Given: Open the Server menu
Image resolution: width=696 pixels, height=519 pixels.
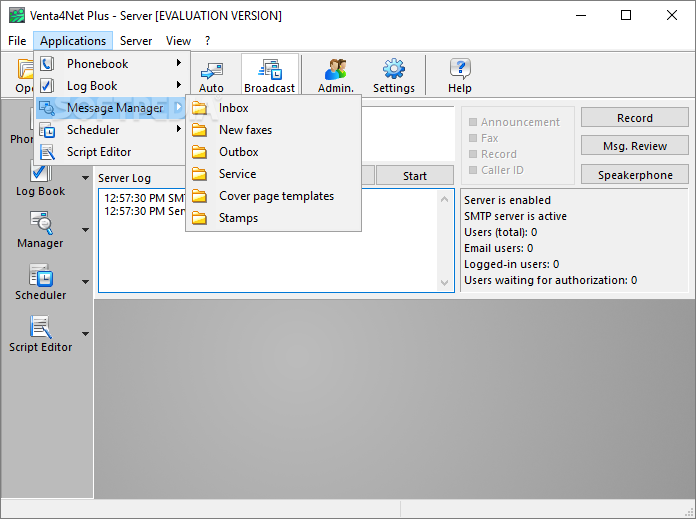Looking at the screenshot, I should (136, 41).
